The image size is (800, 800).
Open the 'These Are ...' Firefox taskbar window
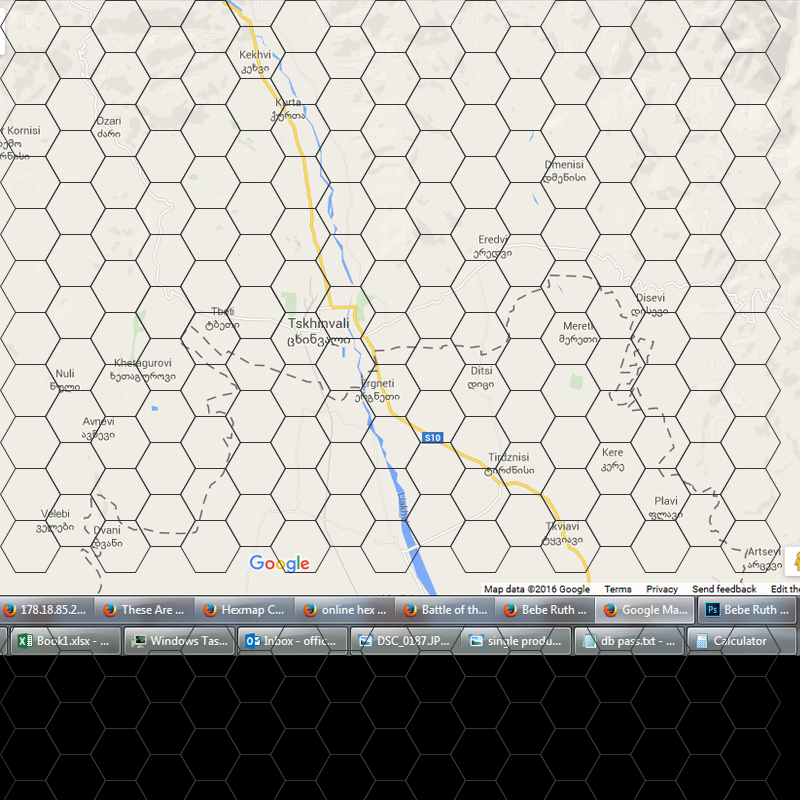[144, 610]
